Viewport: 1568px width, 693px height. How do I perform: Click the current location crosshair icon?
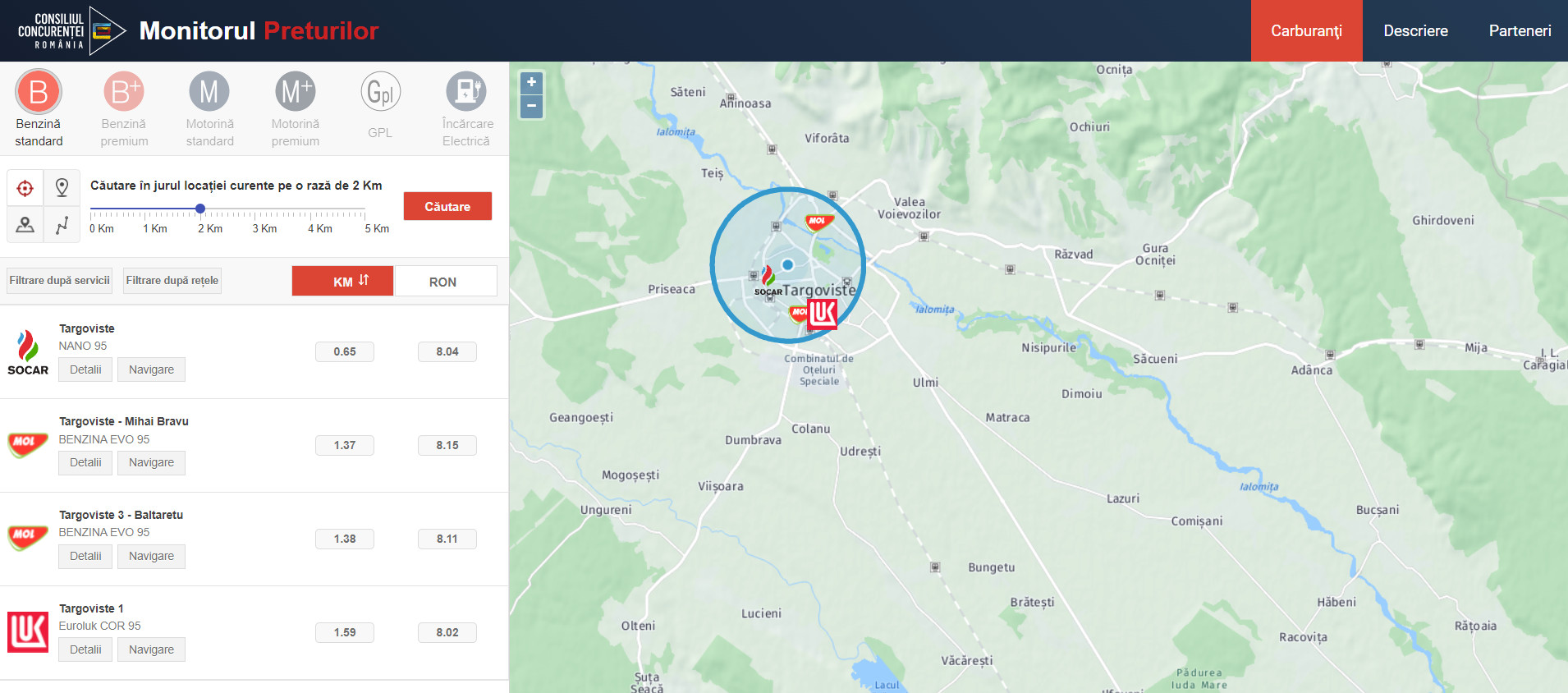click(x=25, y=188)
